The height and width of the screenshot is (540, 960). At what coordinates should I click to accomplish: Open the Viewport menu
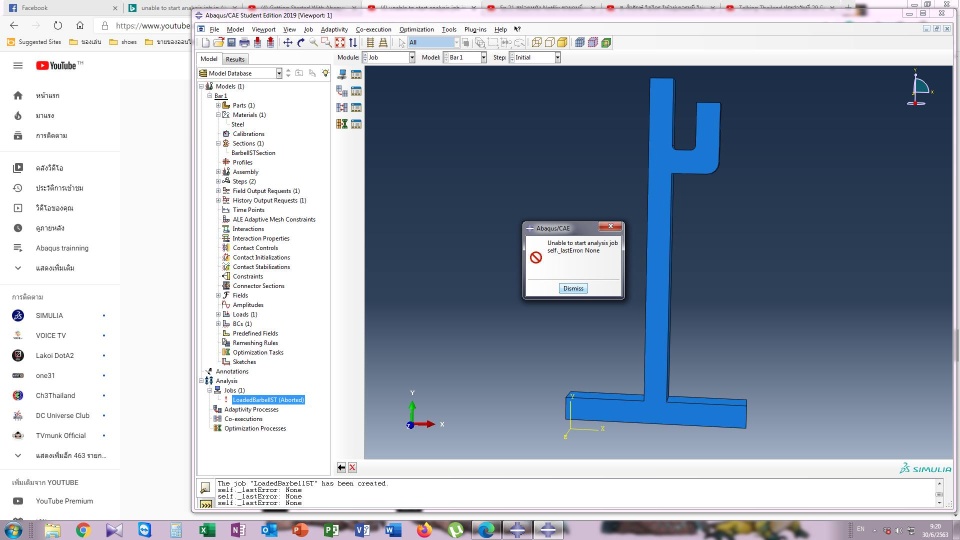pyautogui.click(x=263, y=29)
